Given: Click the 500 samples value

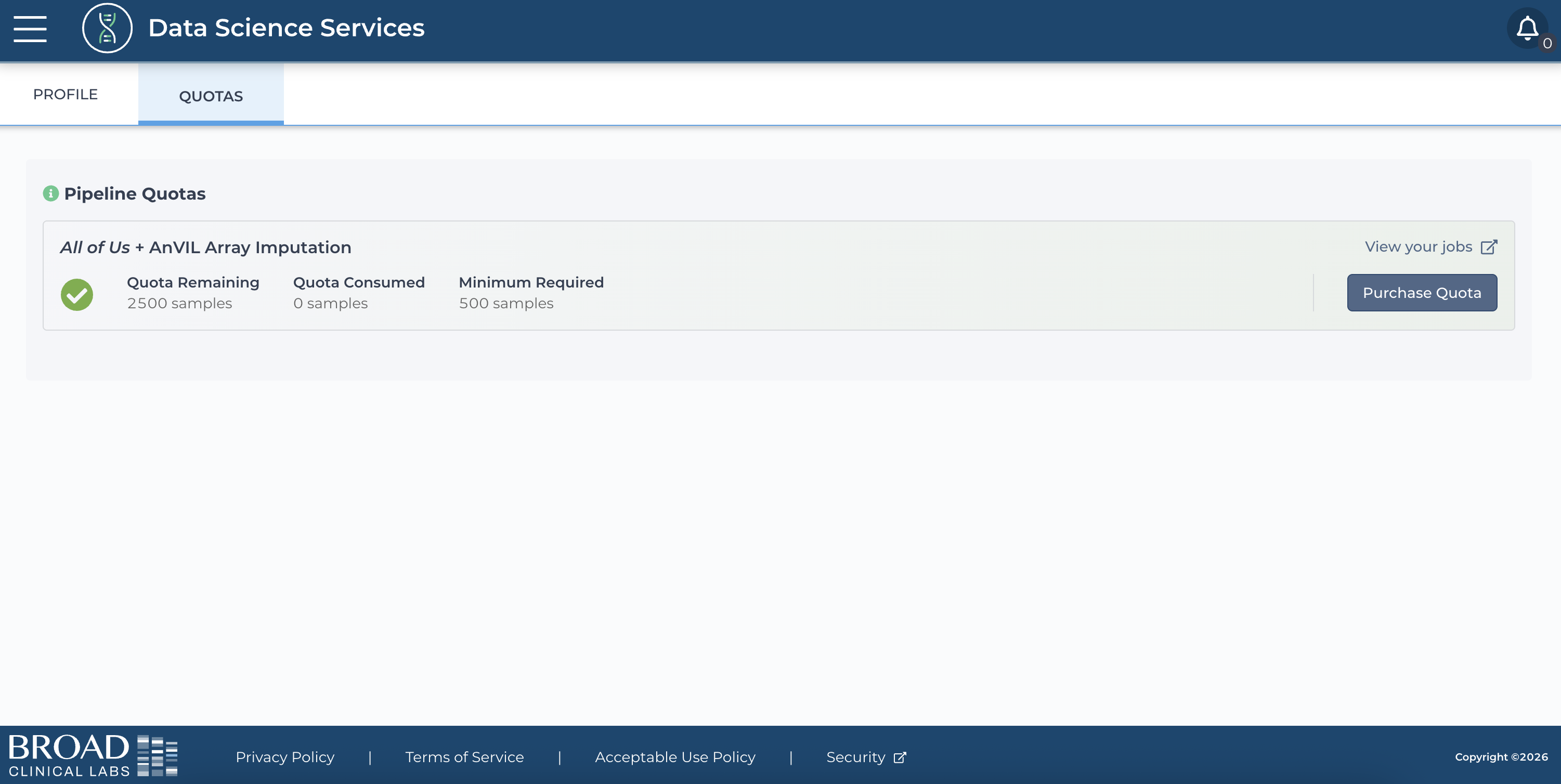Looking at the screenshot, I should (x=506, y=303).
